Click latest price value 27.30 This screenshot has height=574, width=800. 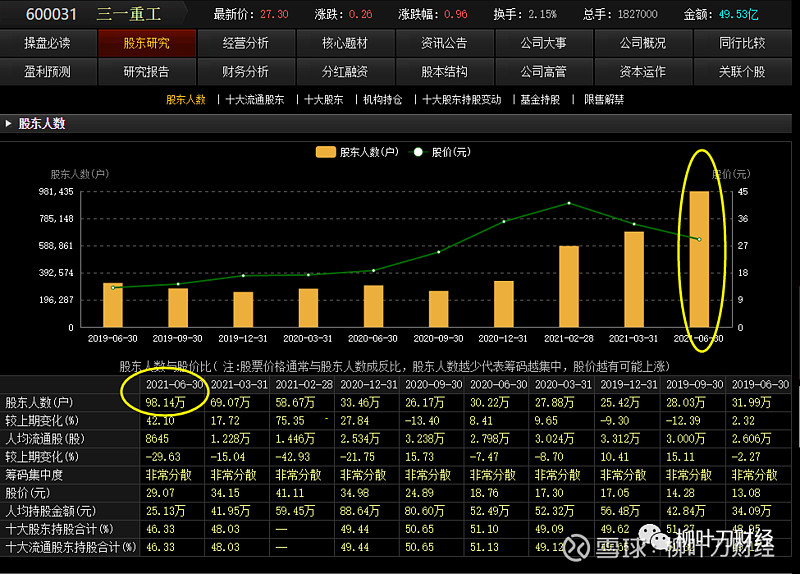[x=274, y=14]
